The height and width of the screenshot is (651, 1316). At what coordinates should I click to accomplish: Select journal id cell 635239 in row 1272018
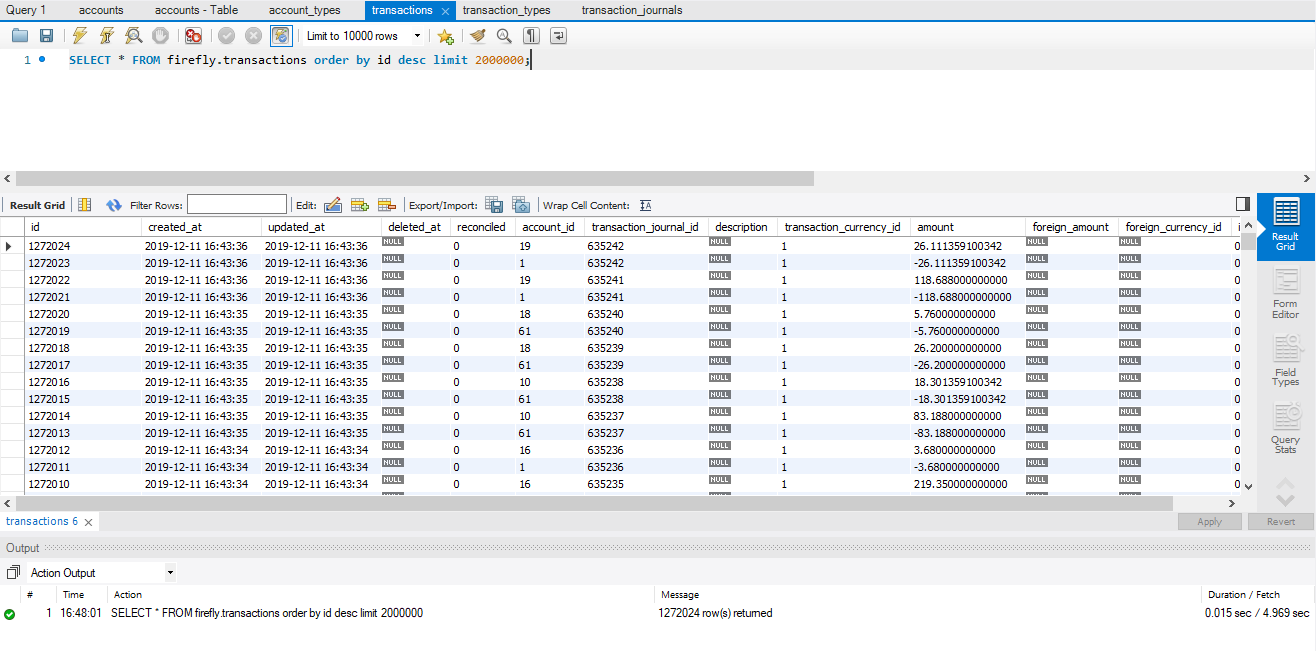tap(646, 348)
